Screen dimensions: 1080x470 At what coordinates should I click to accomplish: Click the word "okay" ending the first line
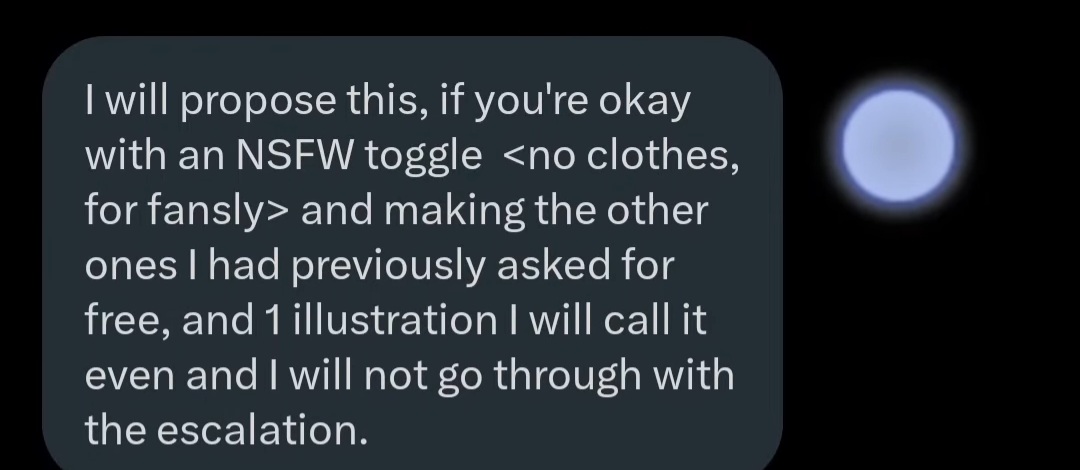pyautogui.click(x=644, y=103)
